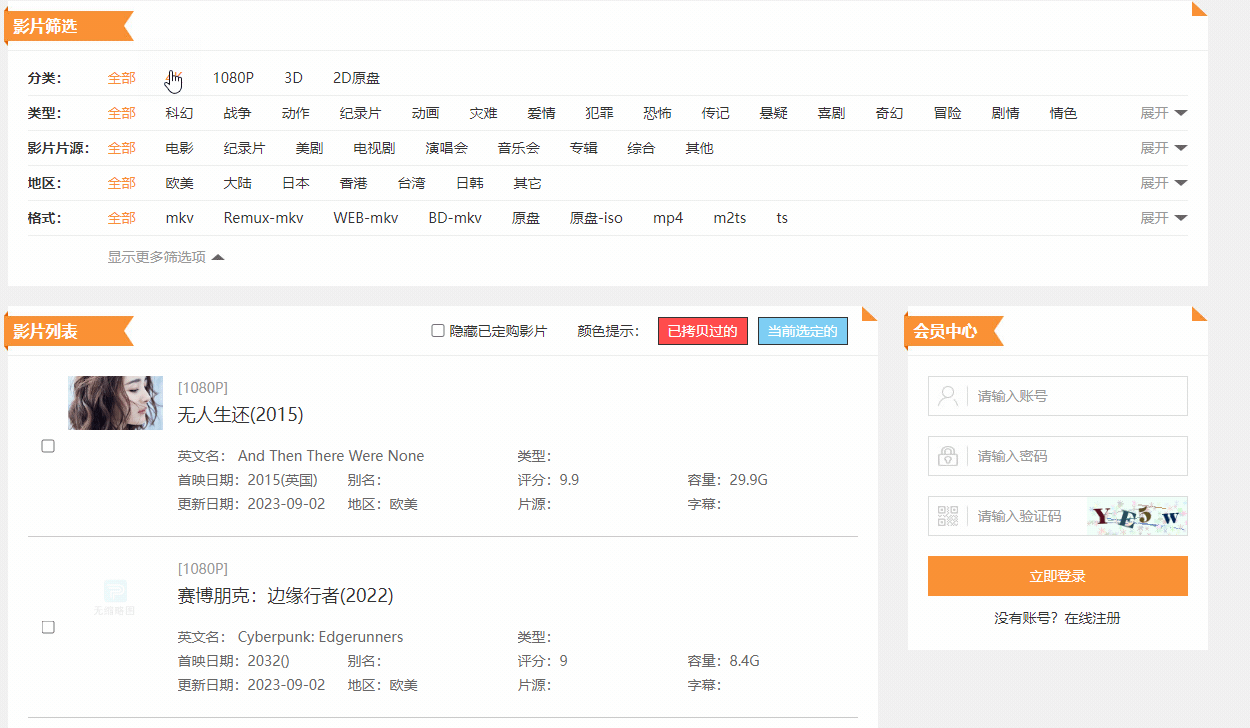This screenshot has width=1250, height=728.
Task: Open the 在线注册 registration link
Action: click(x=1092, y=618)
